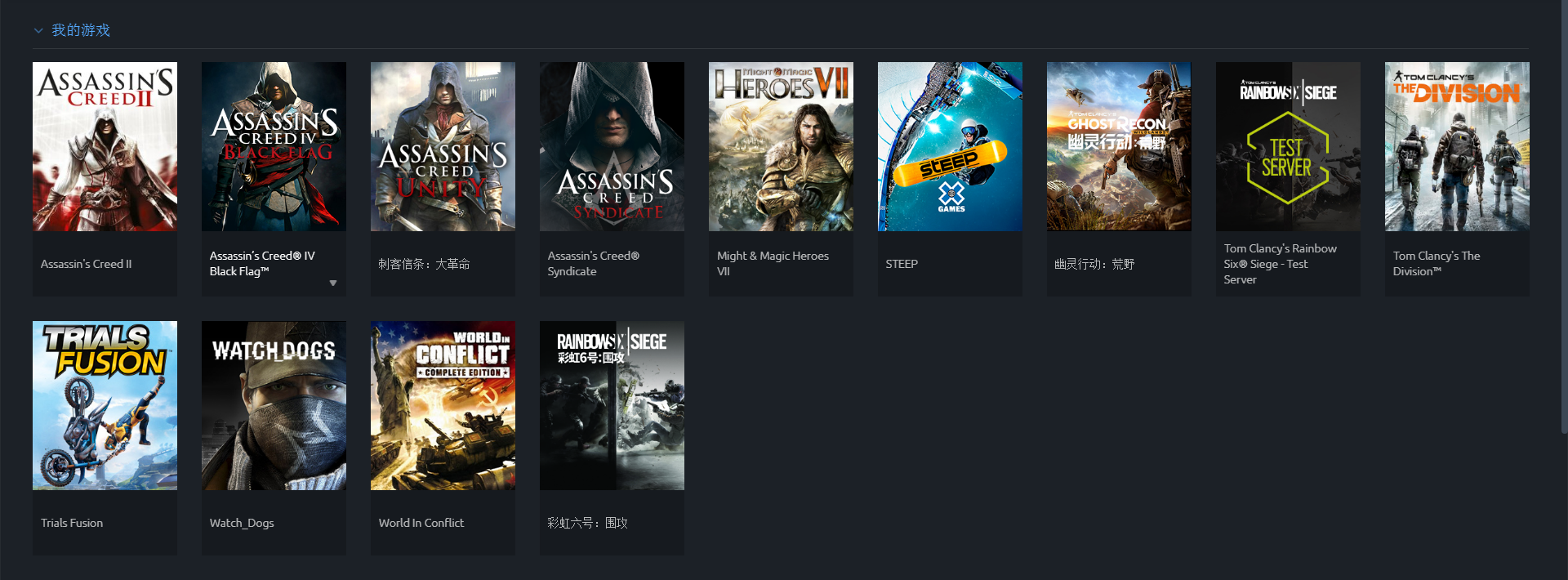Open Ghost Recon Wildlands cover art
Screen dimensions: 1568x580
click(1119, 146)
